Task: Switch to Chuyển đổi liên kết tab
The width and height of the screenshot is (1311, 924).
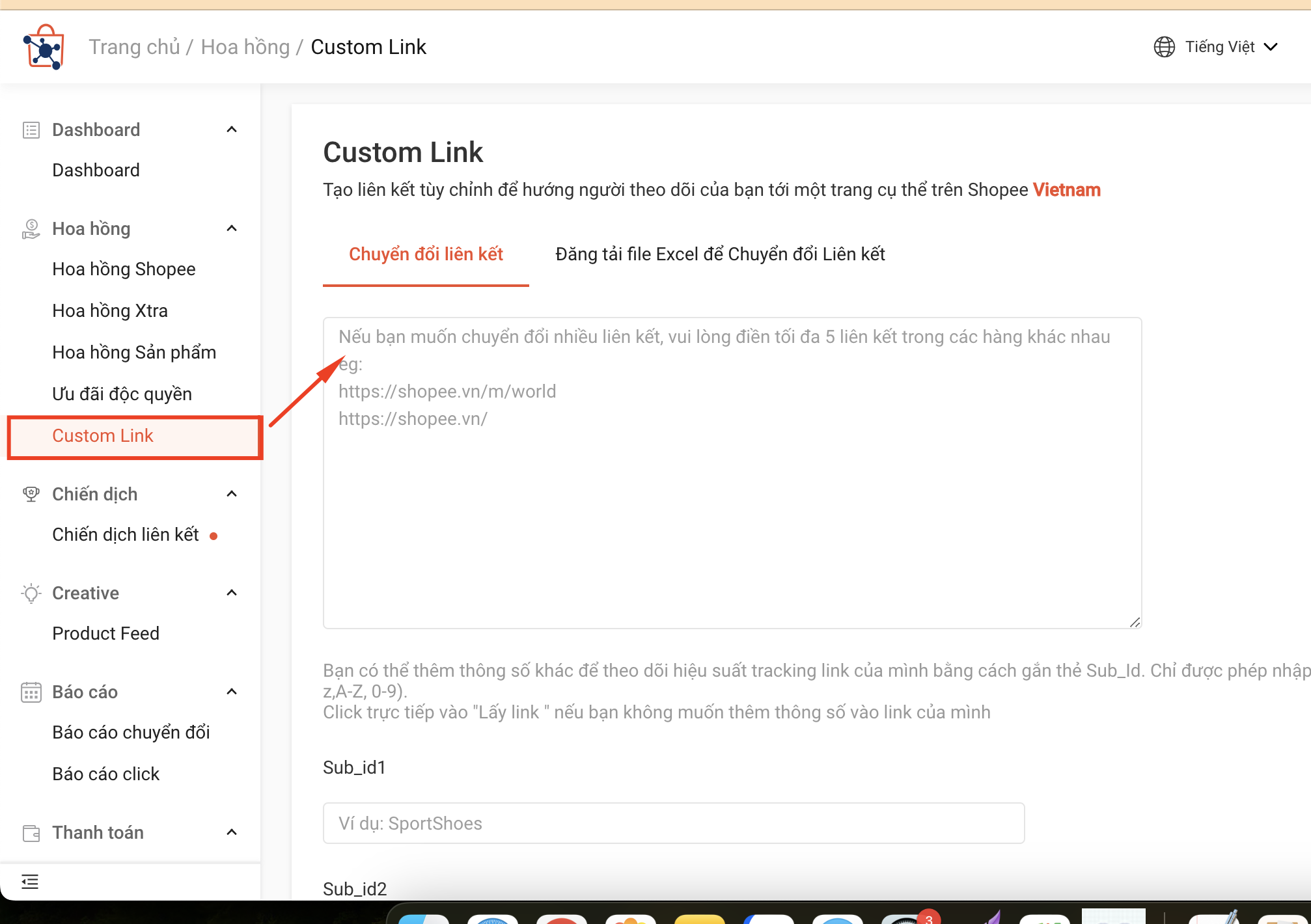Action: (426, 254)
